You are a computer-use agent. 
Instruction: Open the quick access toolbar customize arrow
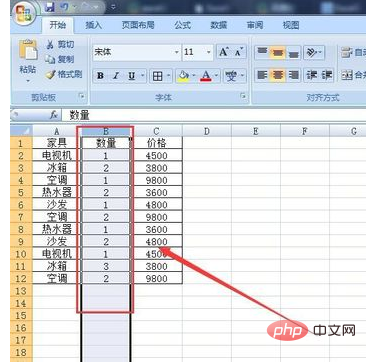coord(112,7)
